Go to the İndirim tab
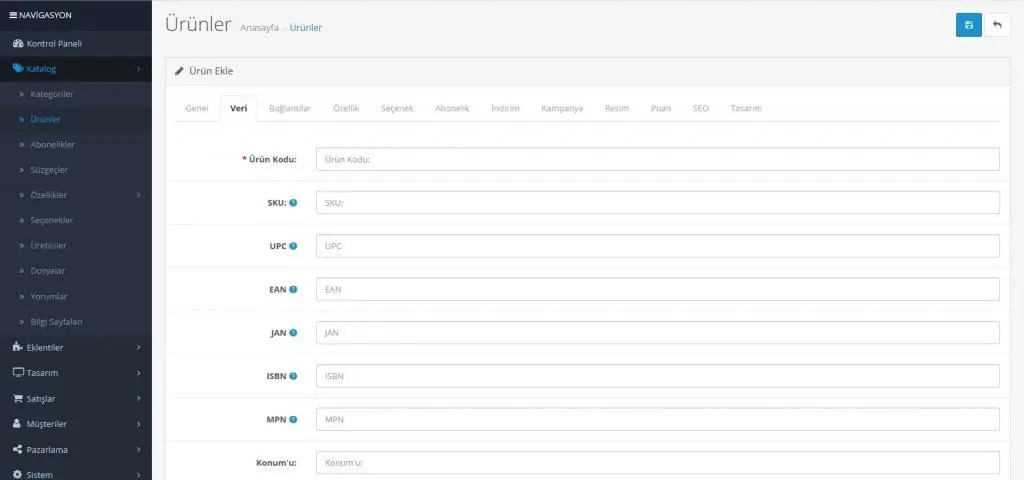Viewport: 1024px width, 480px height. [505, 108]
